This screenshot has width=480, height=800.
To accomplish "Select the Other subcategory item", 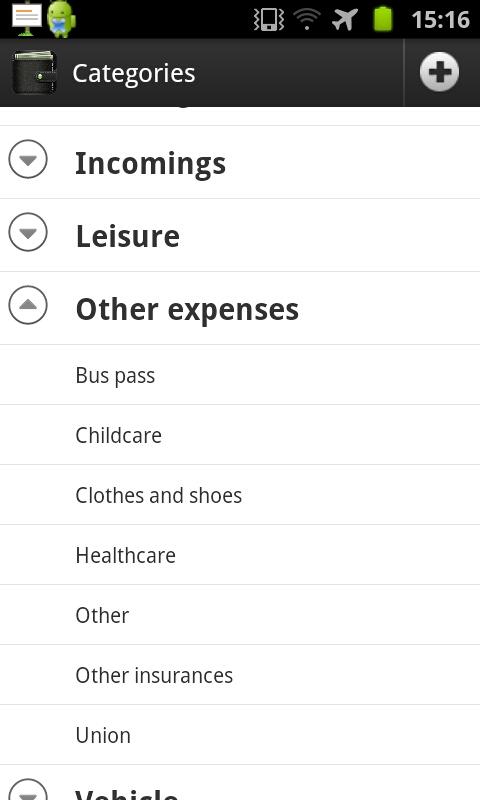I will (x=240, y=615).
